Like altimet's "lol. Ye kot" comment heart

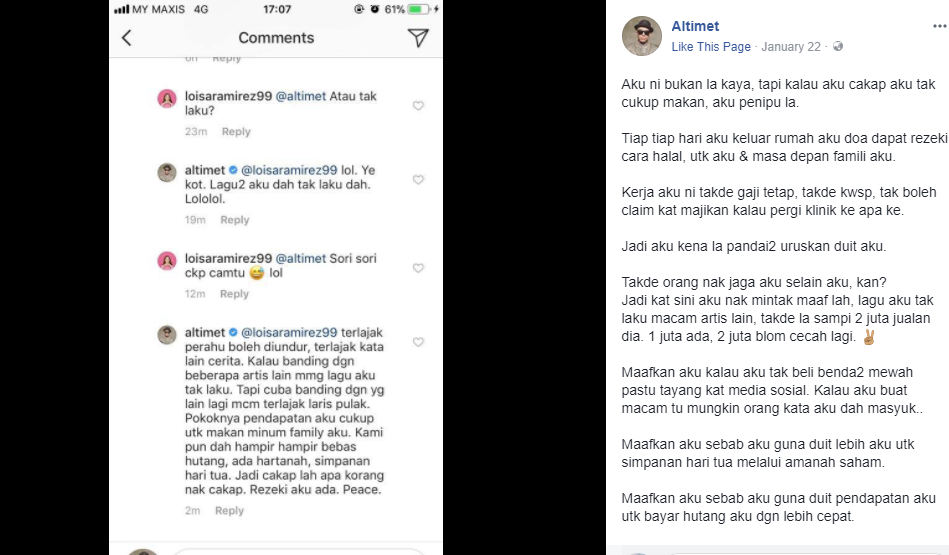click(418, 180)
